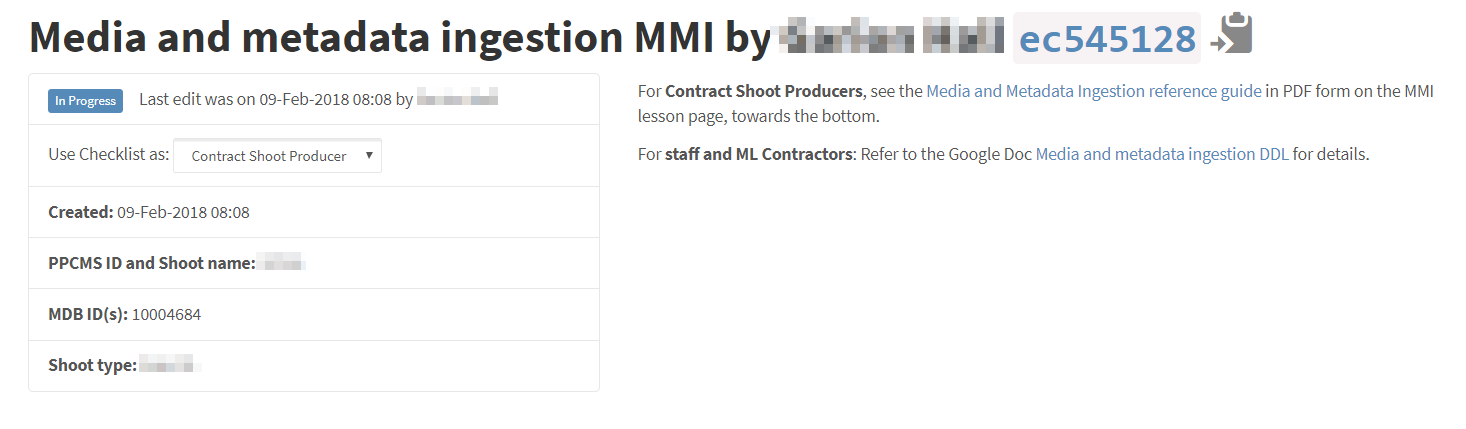
Task: Click the In Progress status badge
Action: click(x=85, y=100)
